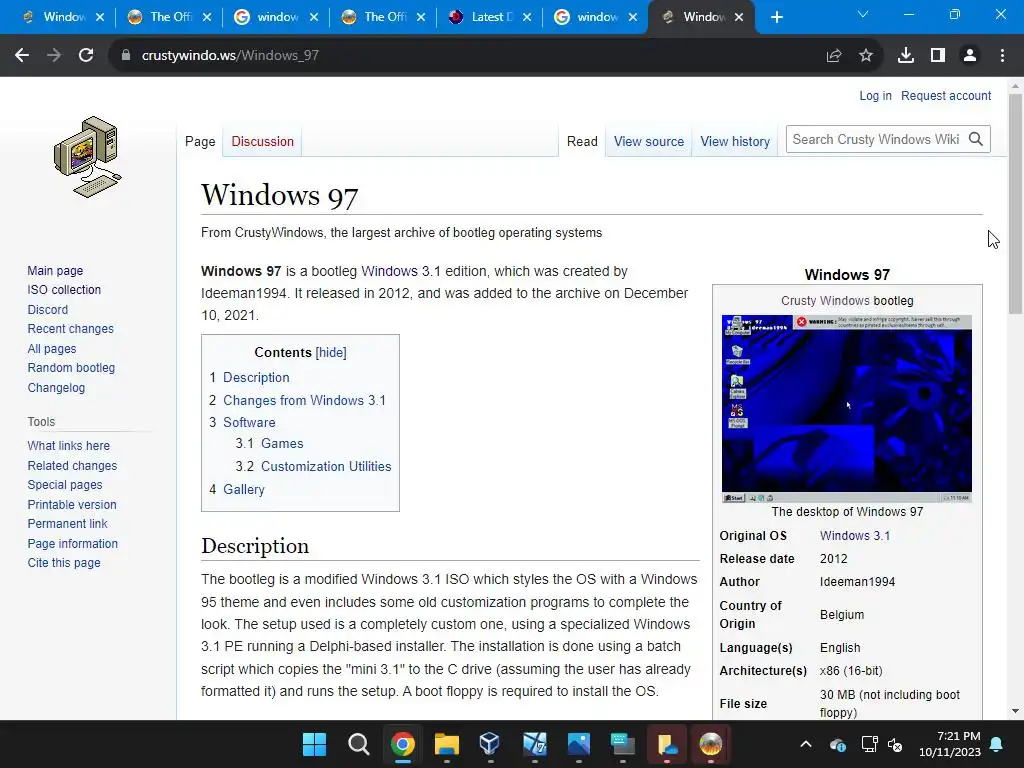
Task: Switch to the Latest D browser tab
Action: pyautogui.click(x=488, y=18)
